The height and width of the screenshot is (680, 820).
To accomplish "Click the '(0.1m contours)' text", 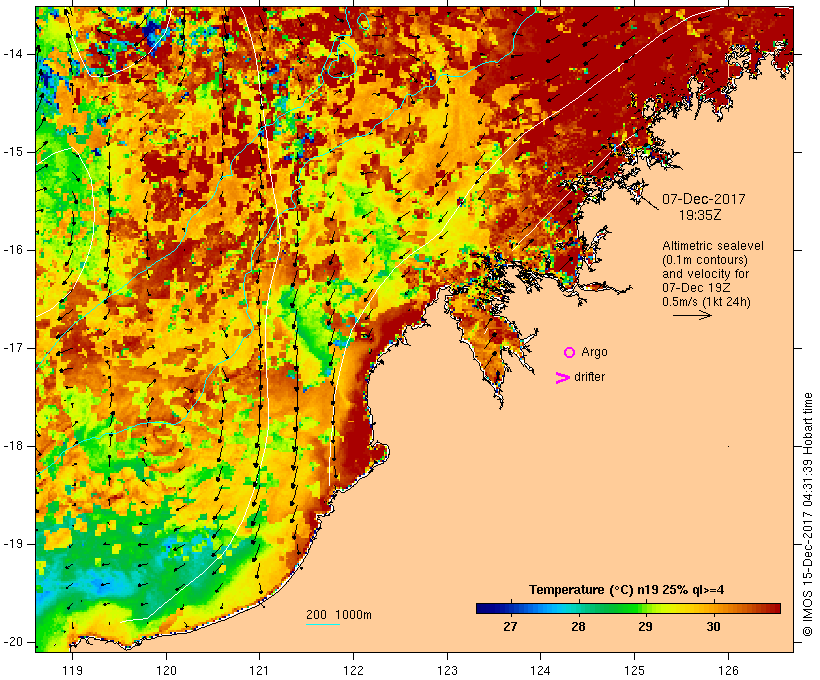I will 705,260.
